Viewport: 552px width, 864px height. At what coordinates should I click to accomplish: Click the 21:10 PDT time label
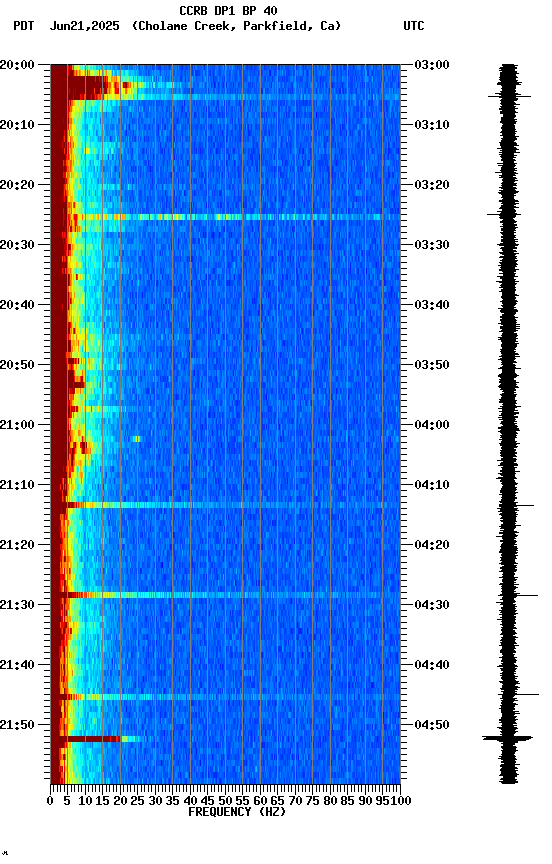coord(17,485)
